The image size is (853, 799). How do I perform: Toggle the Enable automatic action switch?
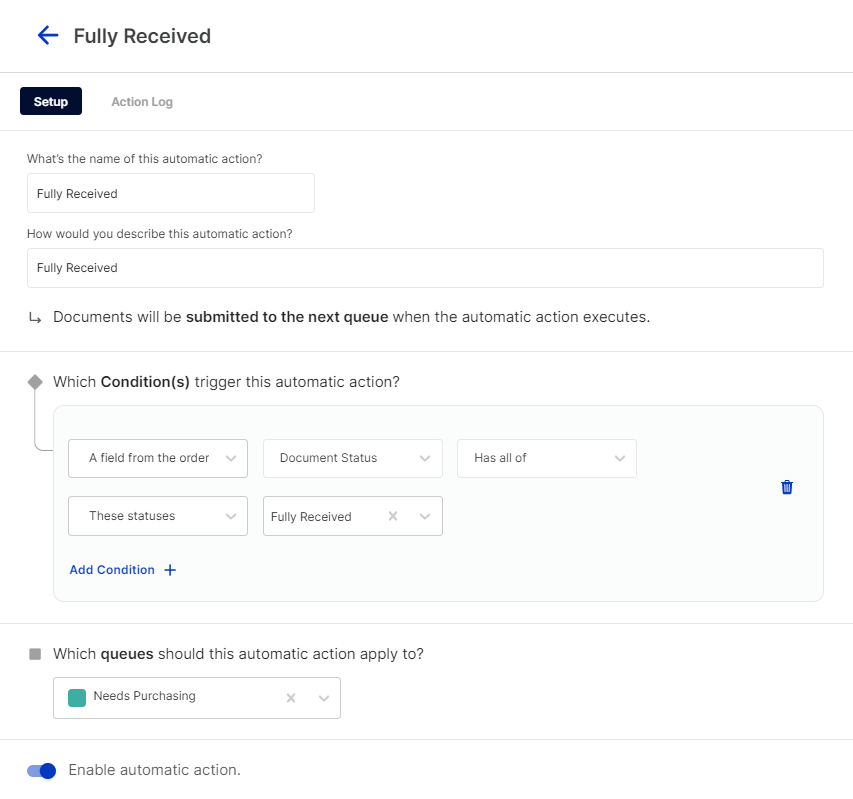pos(42,770)
